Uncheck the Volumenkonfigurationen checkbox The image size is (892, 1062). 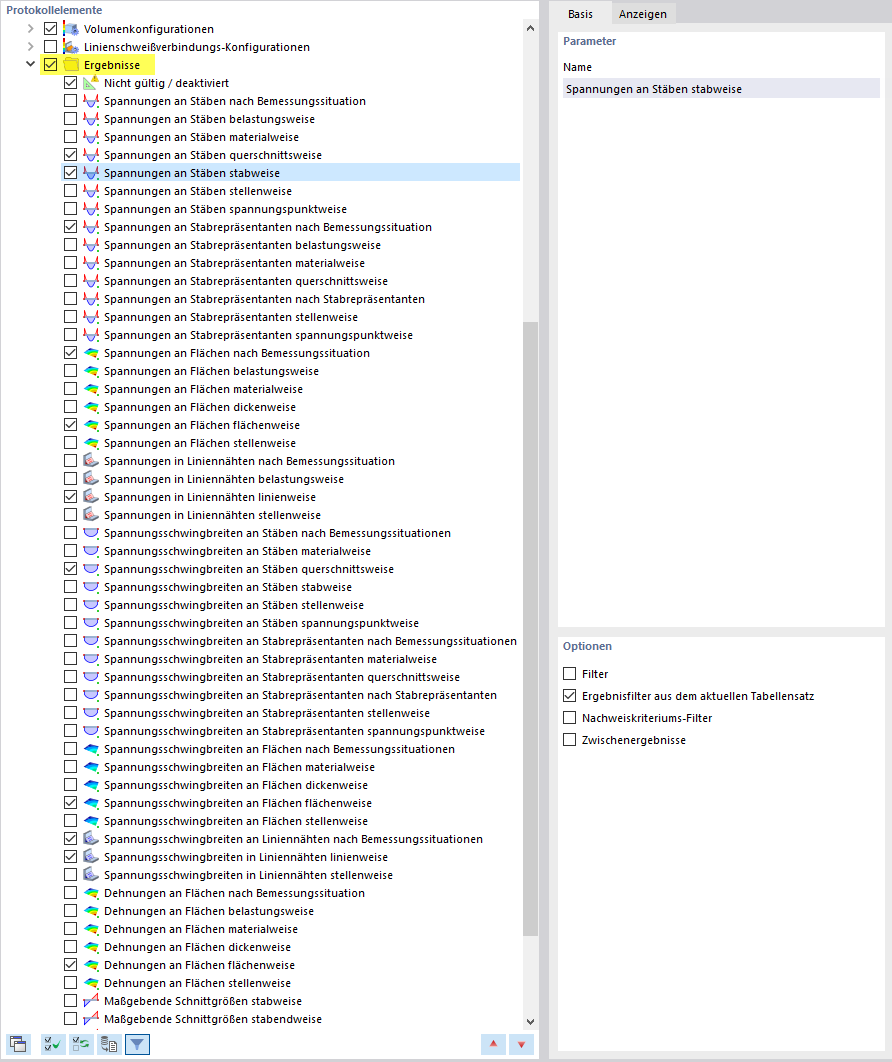click(50, 28)
